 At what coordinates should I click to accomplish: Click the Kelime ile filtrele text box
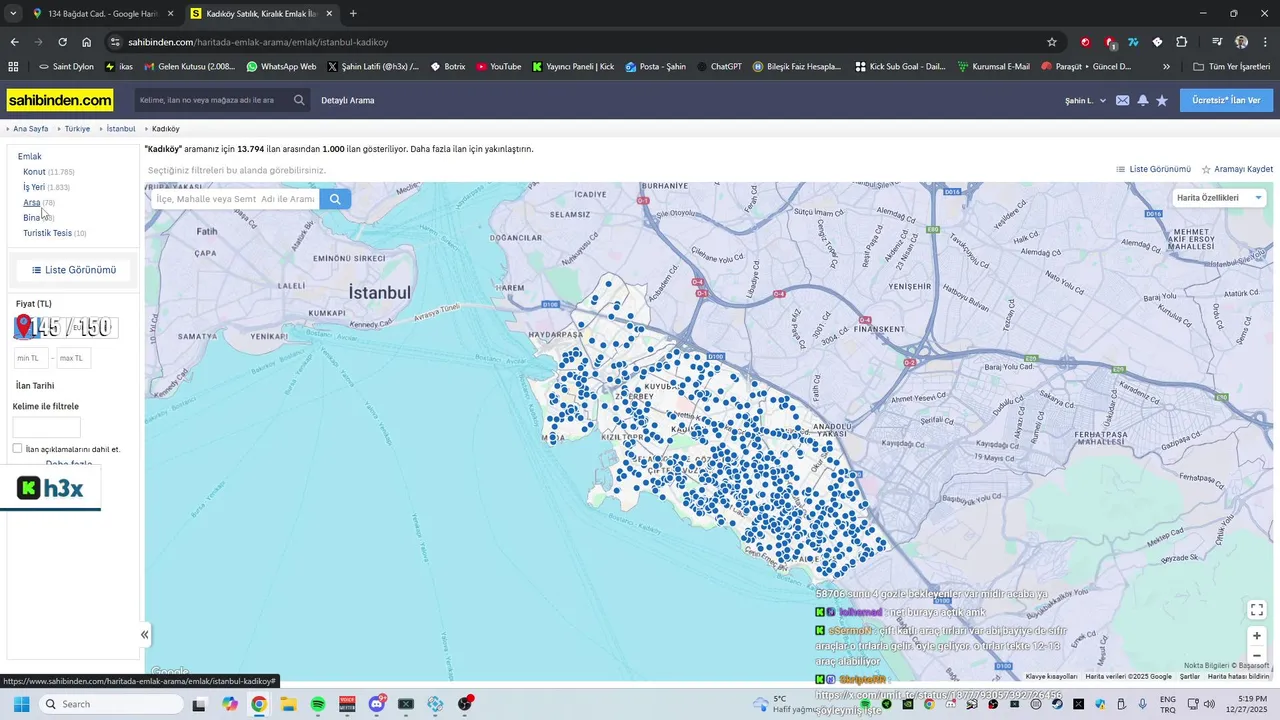coord(46,427)
